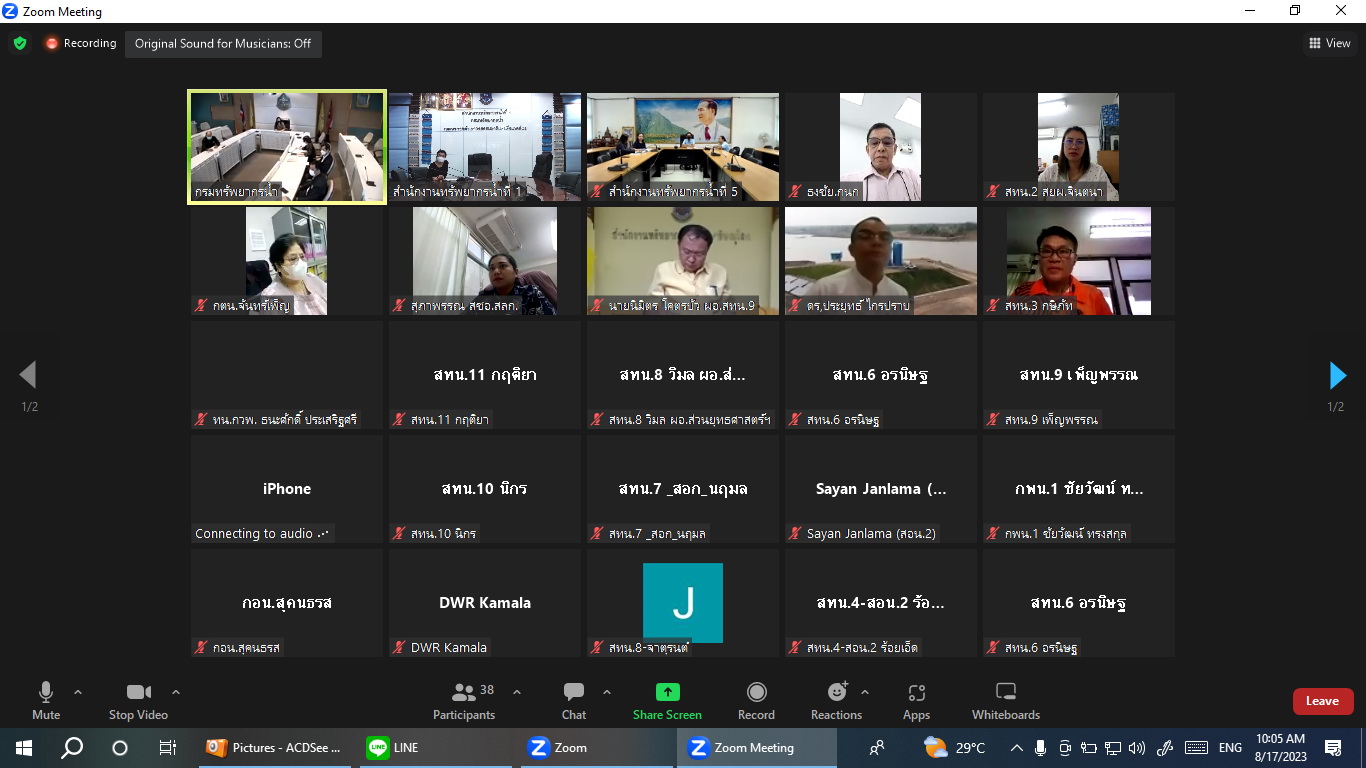Open the People tray icon
Viewport: 1366px width, 768px height.
[877, 748]
